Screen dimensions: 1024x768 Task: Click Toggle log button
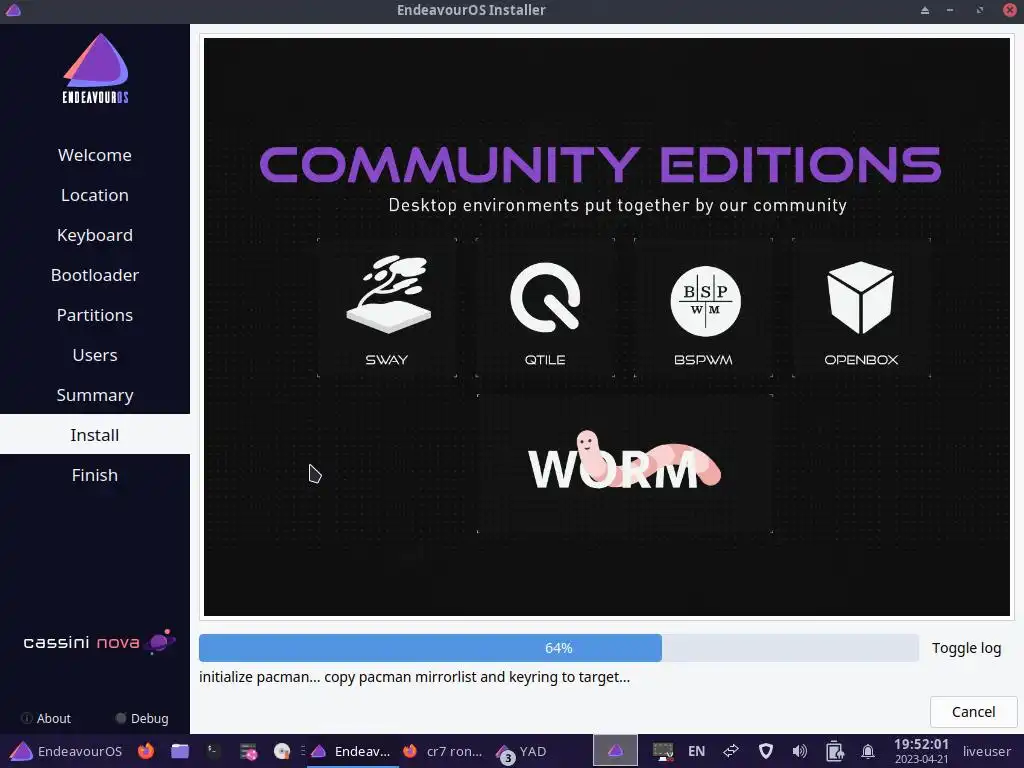[967, 648]
